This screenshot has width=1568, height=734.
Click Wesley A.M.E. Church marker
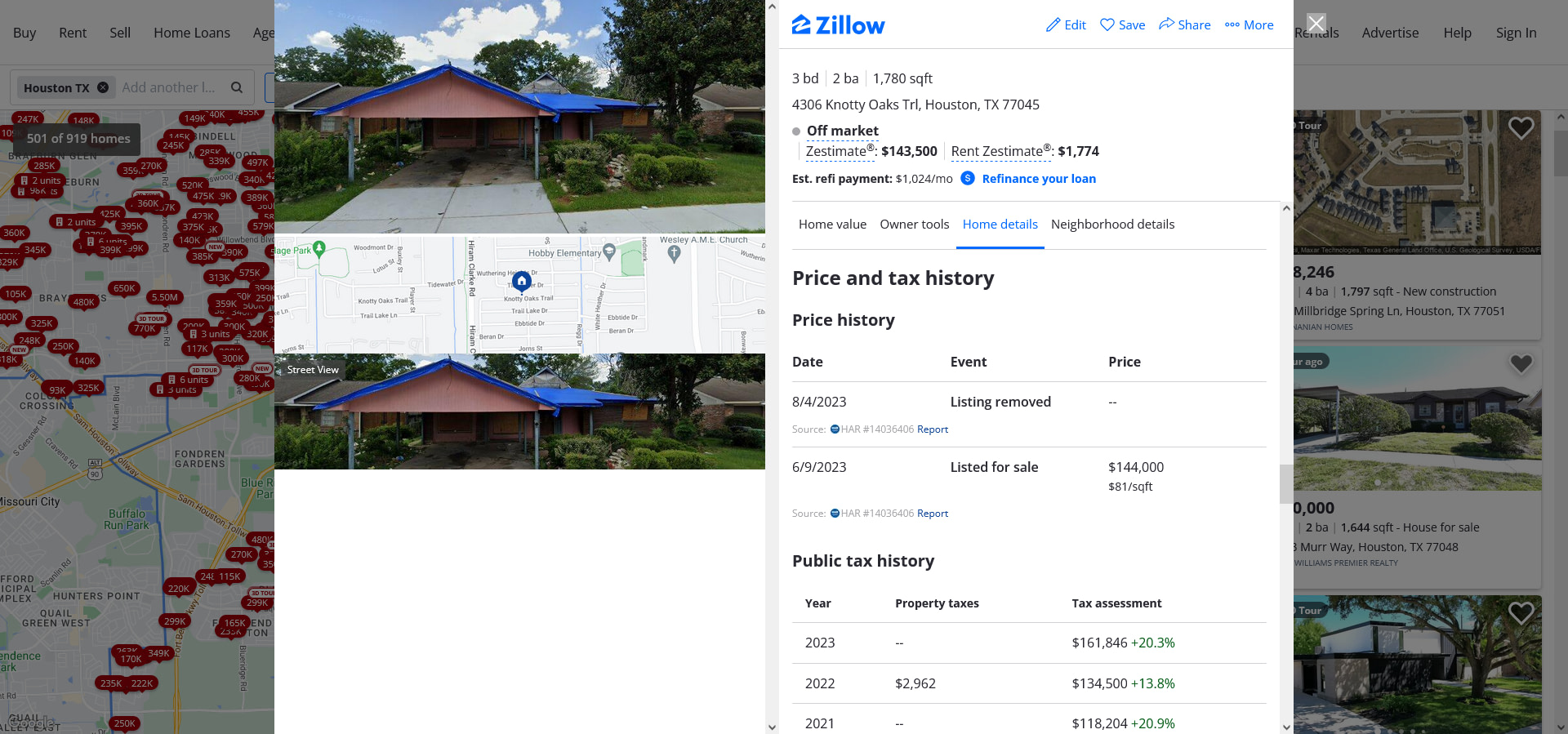click(674, 254)
